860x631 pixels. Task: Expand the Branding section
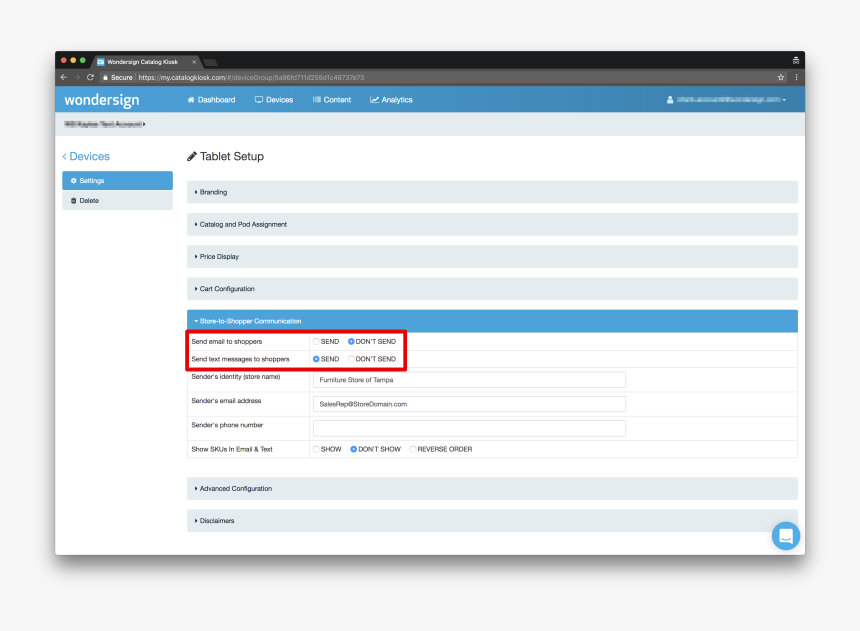(x=213, y=192)
